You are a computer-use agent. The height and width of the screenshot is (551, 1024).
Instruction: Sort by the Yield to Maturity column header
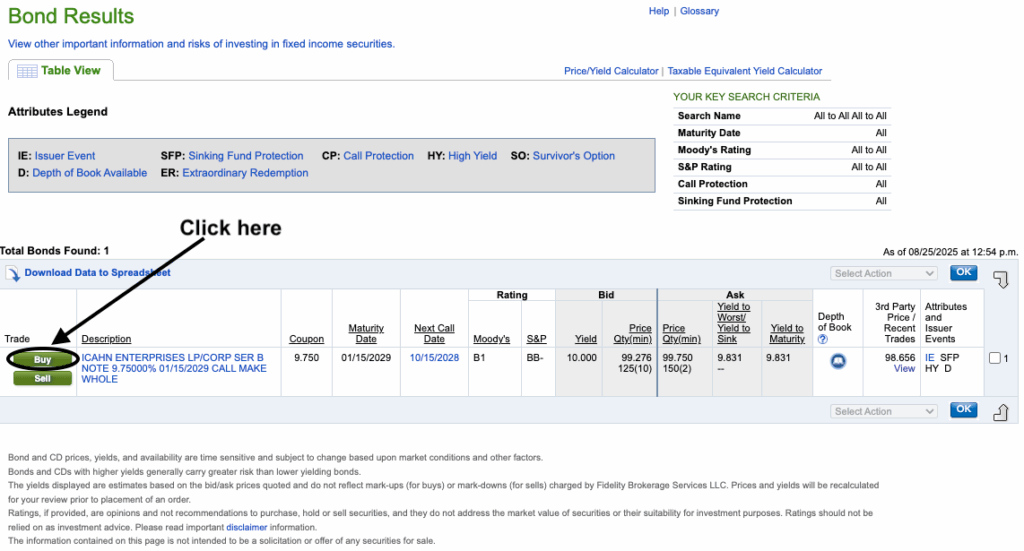pyautogui.click(x=787, y=334)
